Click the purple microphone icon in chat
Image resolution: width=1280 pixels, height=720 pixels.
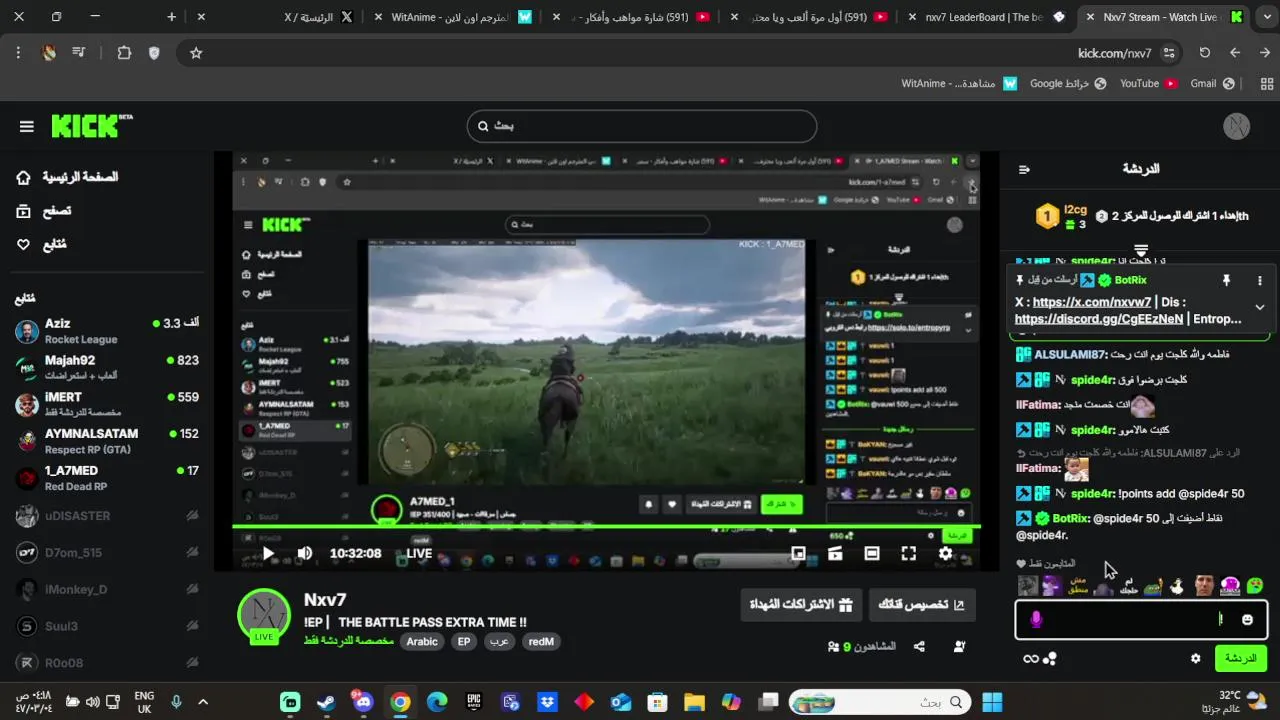click(1036, 620)
